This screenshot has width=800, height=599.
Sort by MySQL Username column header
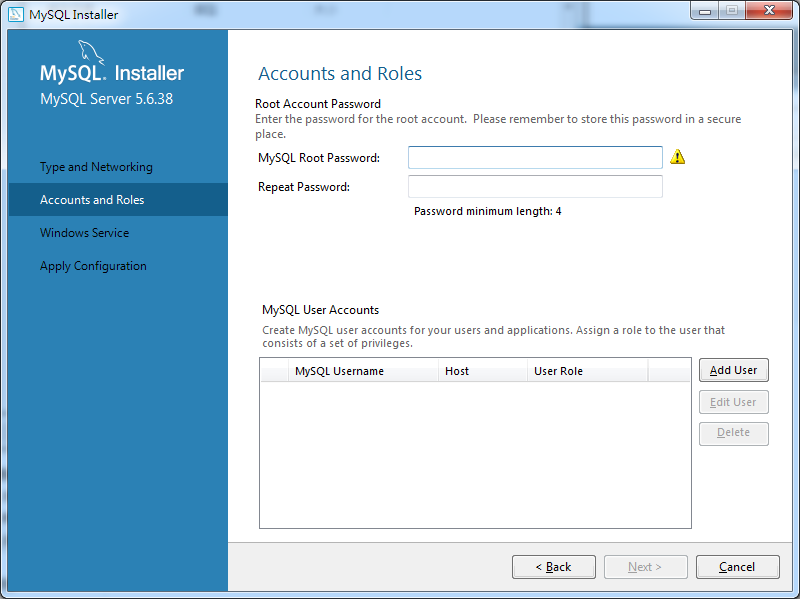tap(364, 371)
